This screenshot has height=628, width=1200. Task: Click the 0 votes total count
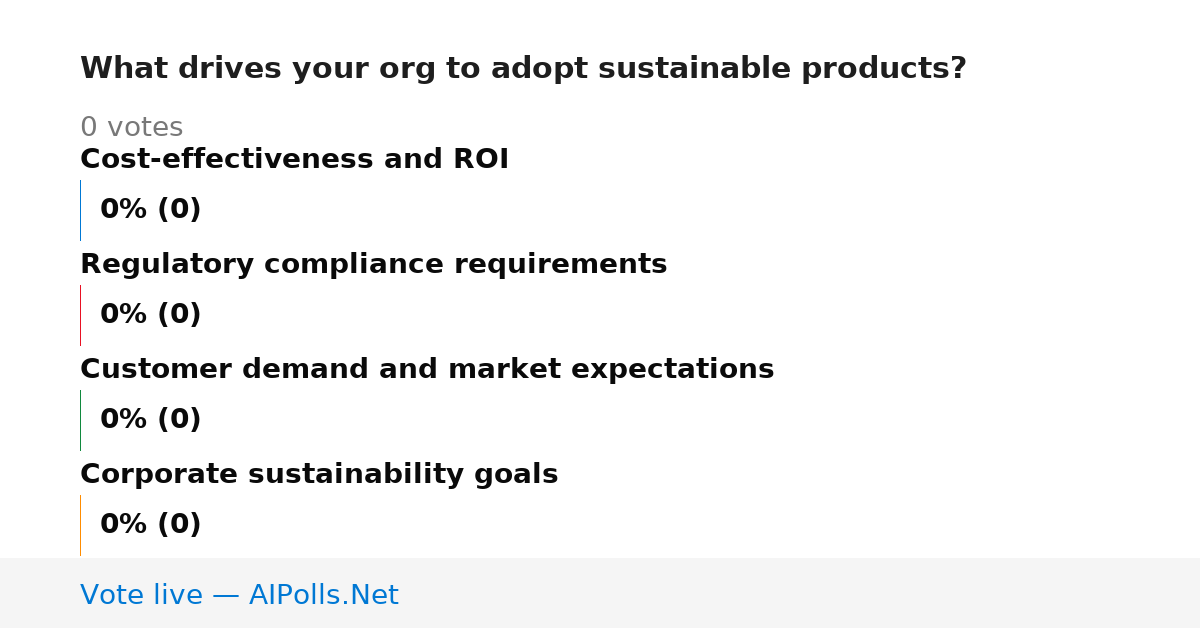131,127
